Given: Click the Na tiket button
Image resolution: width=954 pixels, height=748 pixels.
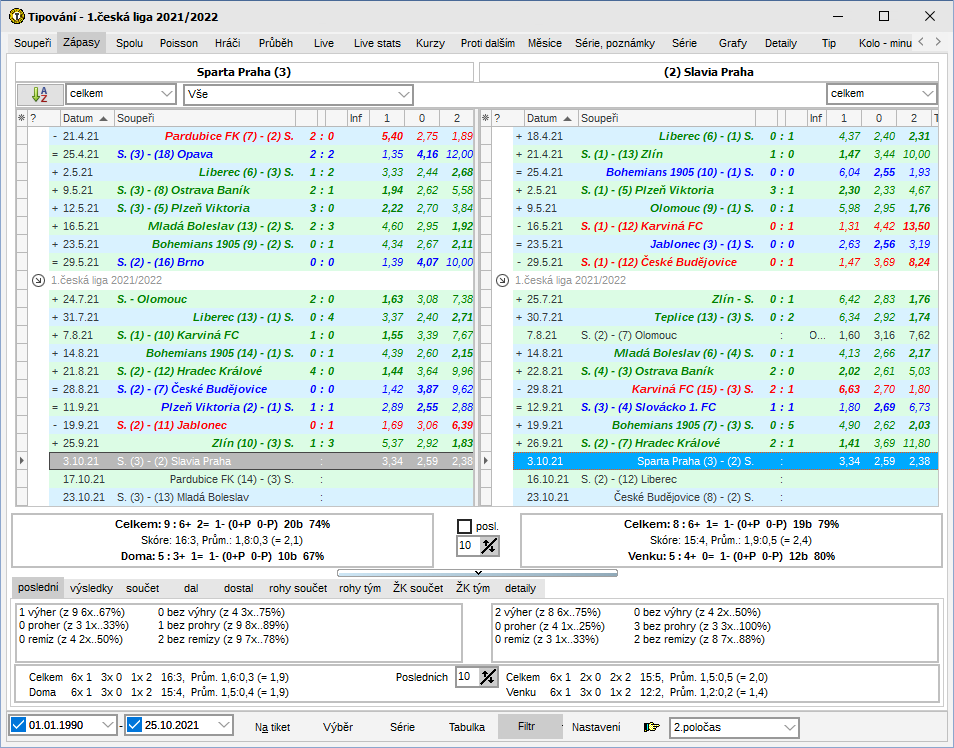Looking at the screenshot, I should pos(273,727).
